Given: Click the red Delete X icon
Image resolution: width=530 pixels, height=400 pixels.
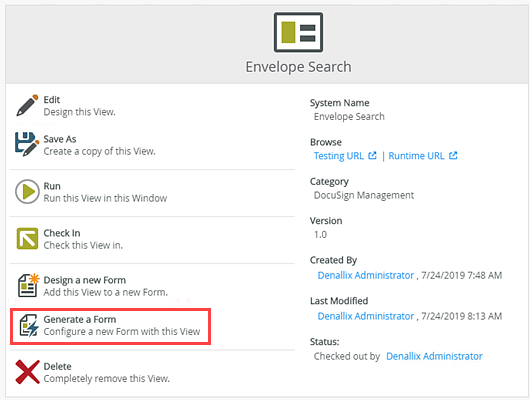Looking at the screenshot, I should (x=27, y=372).
